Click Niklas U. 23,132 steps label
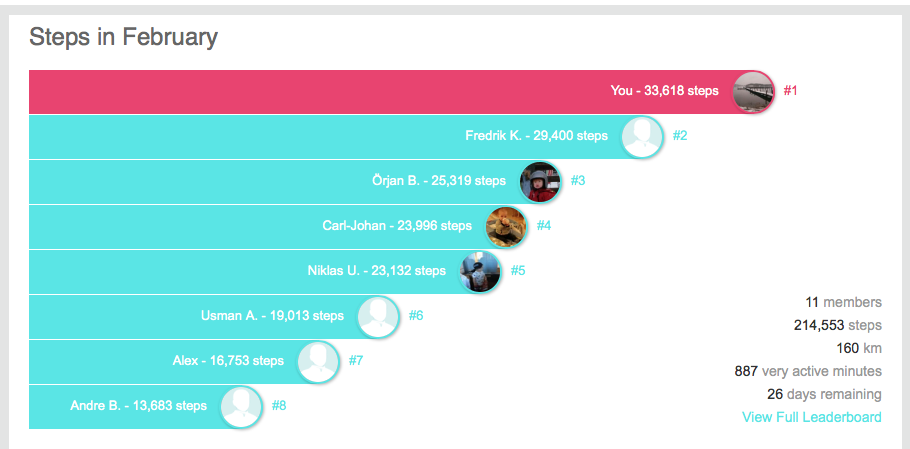The width and height of the screenshot is (910, 449). [x=376, y=271]
